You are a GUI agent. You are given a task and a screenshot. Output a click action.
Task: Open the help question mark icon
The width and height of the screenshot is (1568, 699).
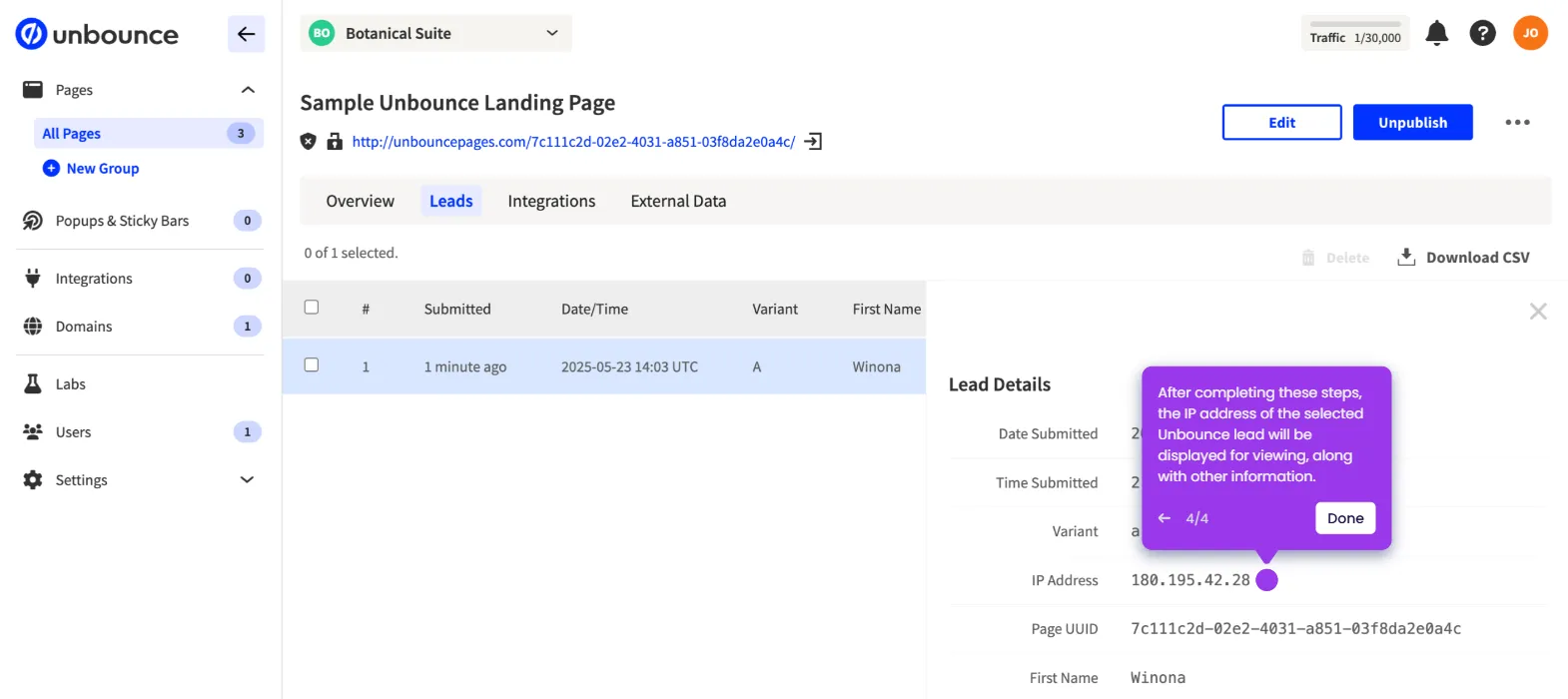click(1482, 33)
